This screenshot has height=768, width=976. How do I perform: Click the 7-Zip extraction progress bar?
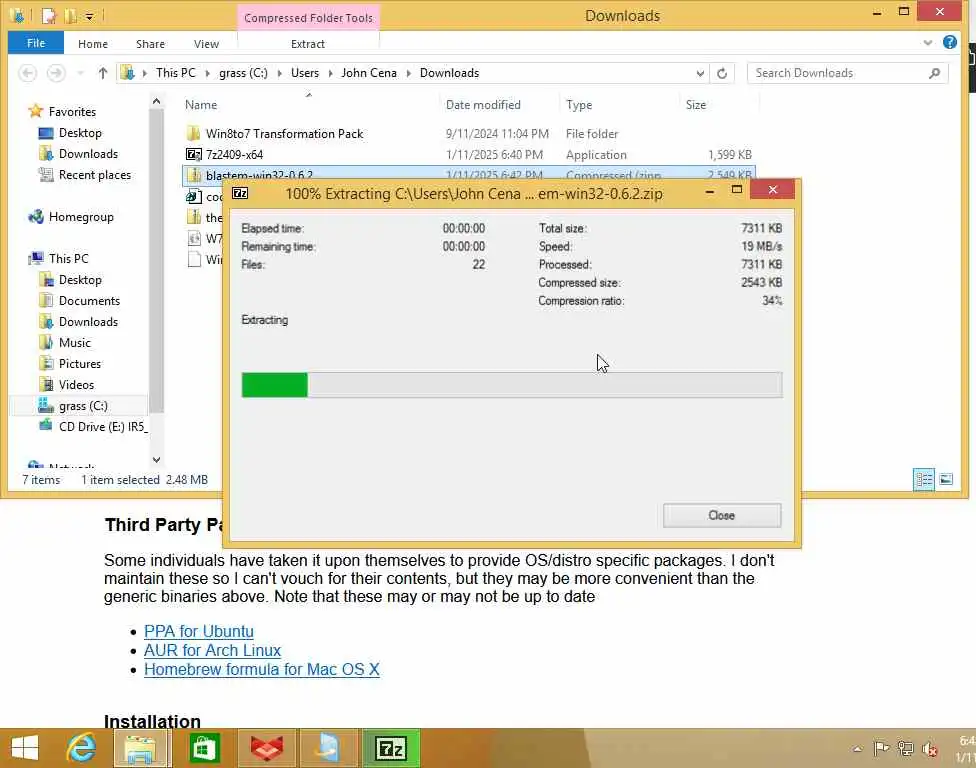click(512, 385)
